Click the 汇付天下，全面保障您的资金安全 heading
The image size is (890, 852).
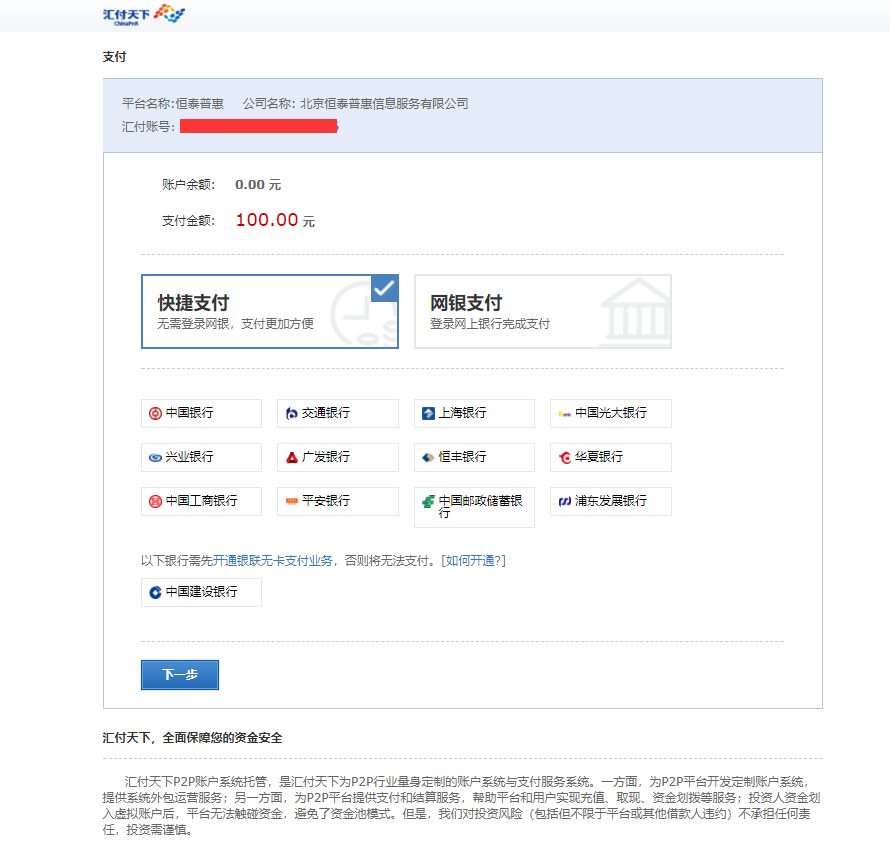192,738
